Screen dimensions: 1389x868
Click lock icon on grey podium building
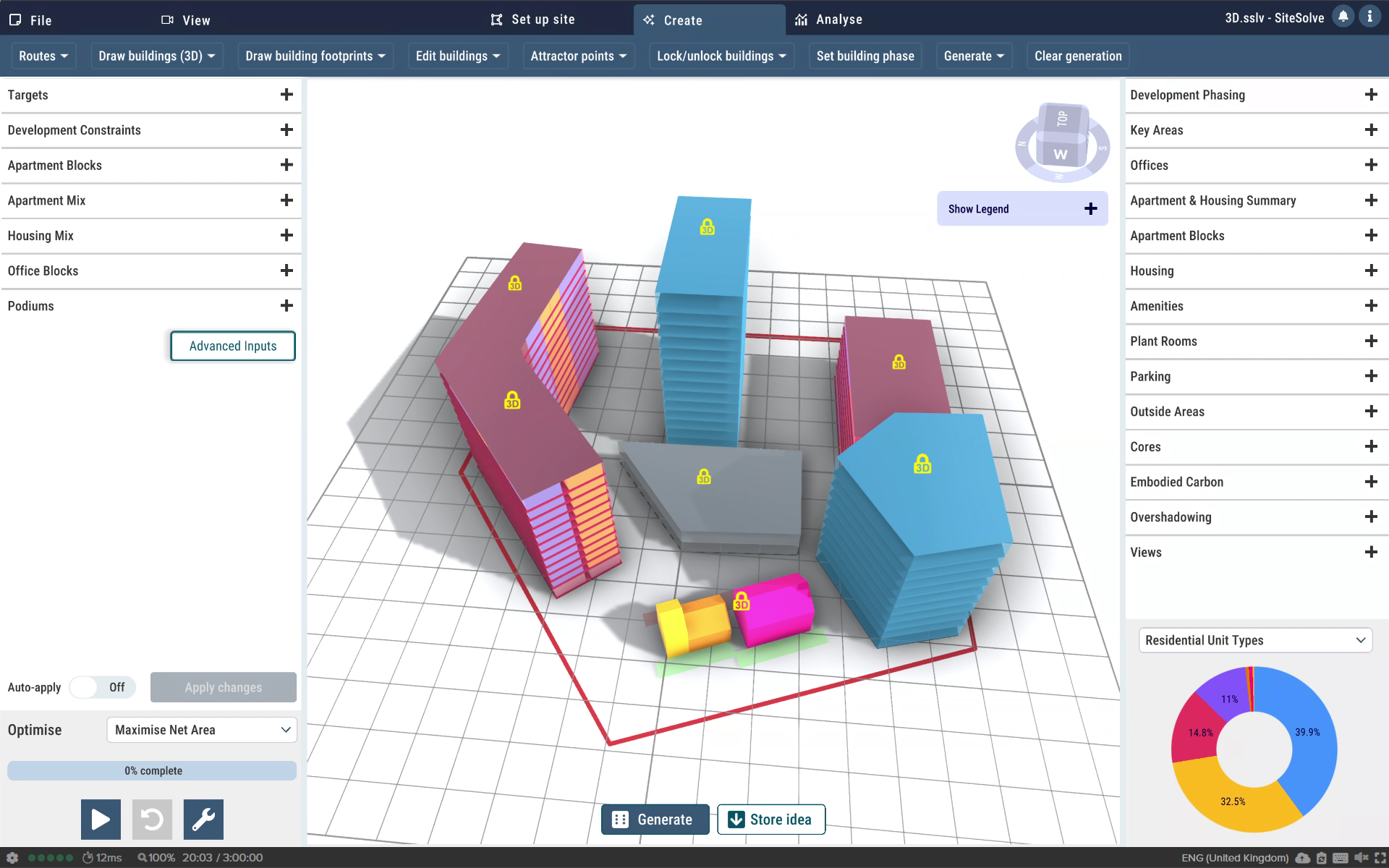[x=704, y=477]
